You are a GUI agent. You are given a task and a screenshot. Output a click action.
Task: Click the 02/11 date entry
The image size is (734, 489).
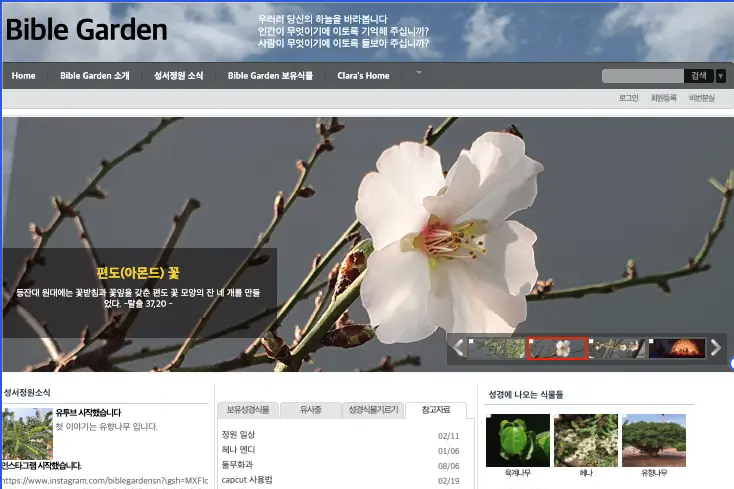(x=448, y=436)
